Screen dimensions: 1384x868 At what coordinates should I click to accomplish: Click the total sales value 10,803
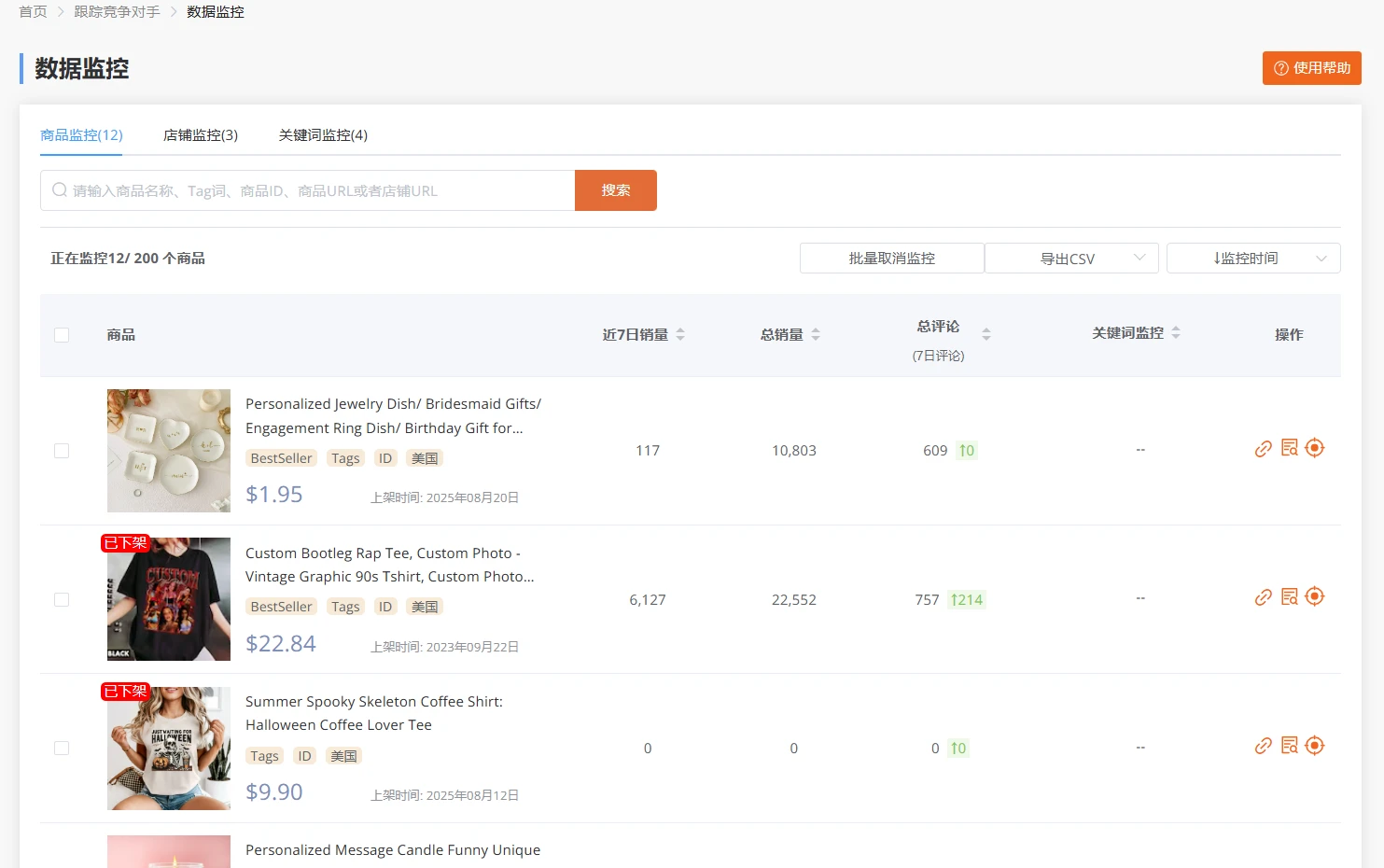[794, 451]
